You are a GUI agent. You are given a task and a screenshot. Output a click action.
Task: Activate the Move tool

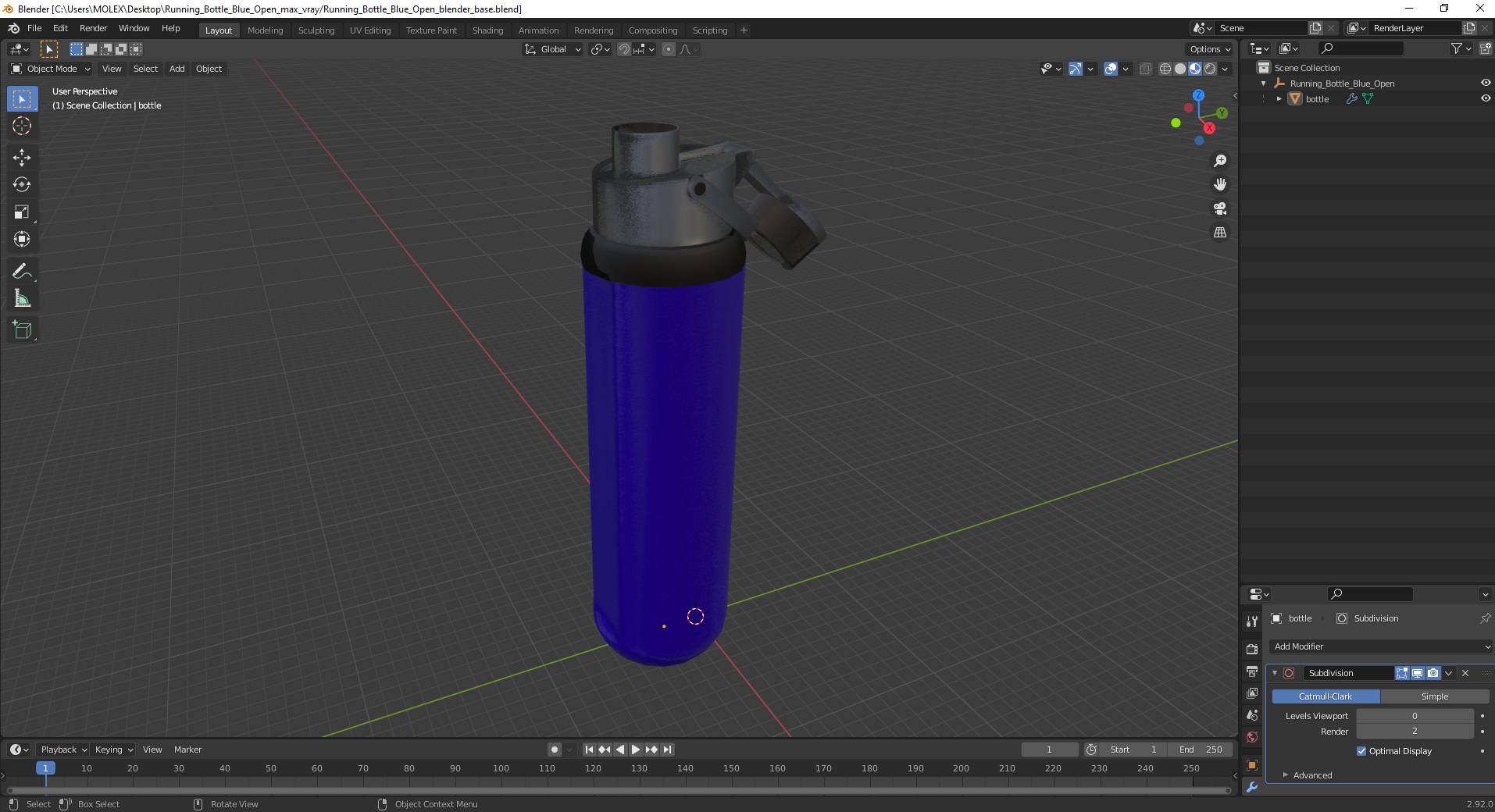coord(22,158)
